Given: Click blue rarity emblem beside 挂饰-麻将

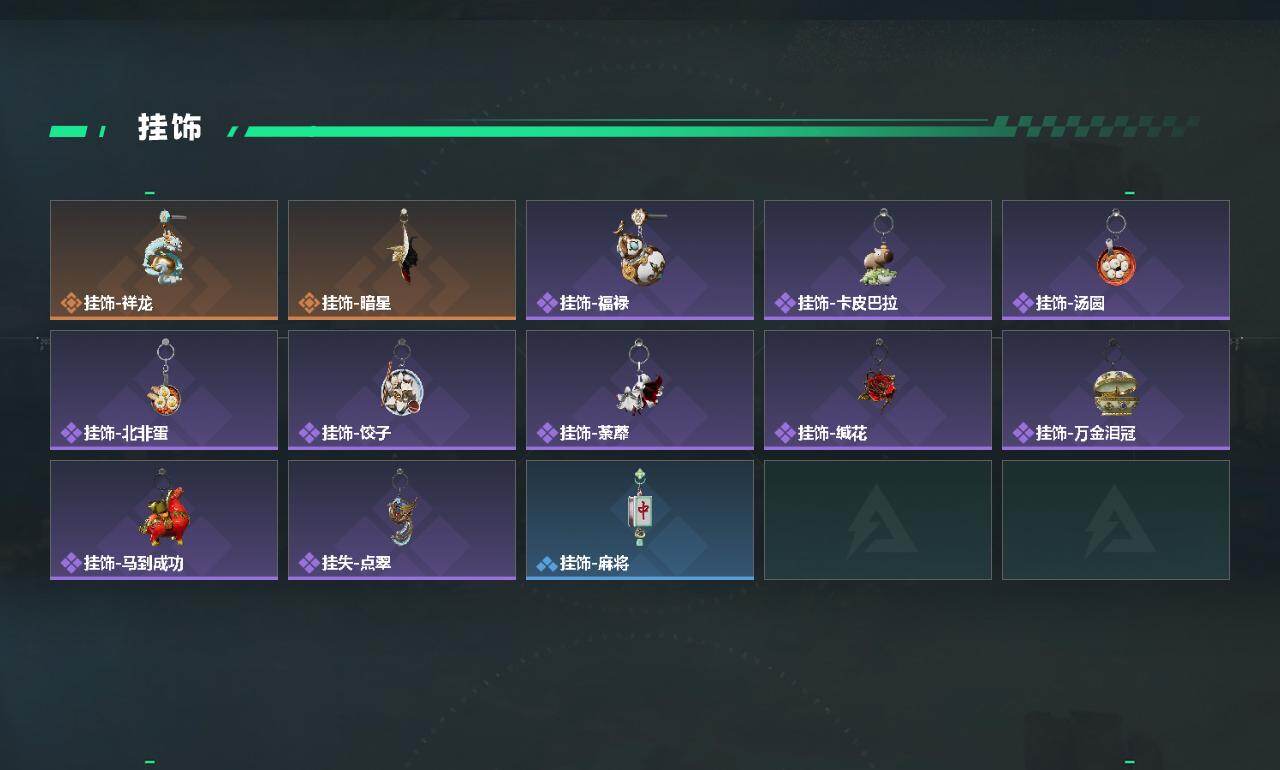Looking at the screenshot, I should pos(547,564).
